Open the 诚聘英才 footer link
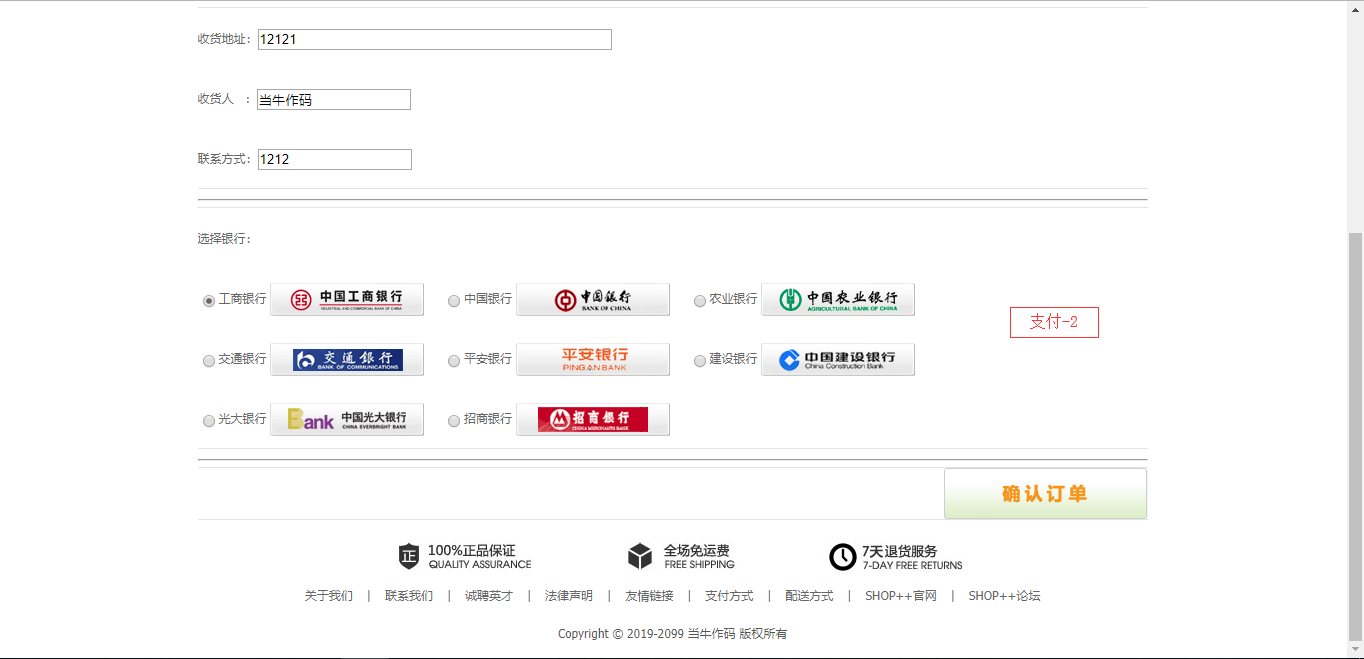Viewport: 1364px width, 659px height. [x=489, y=596]
